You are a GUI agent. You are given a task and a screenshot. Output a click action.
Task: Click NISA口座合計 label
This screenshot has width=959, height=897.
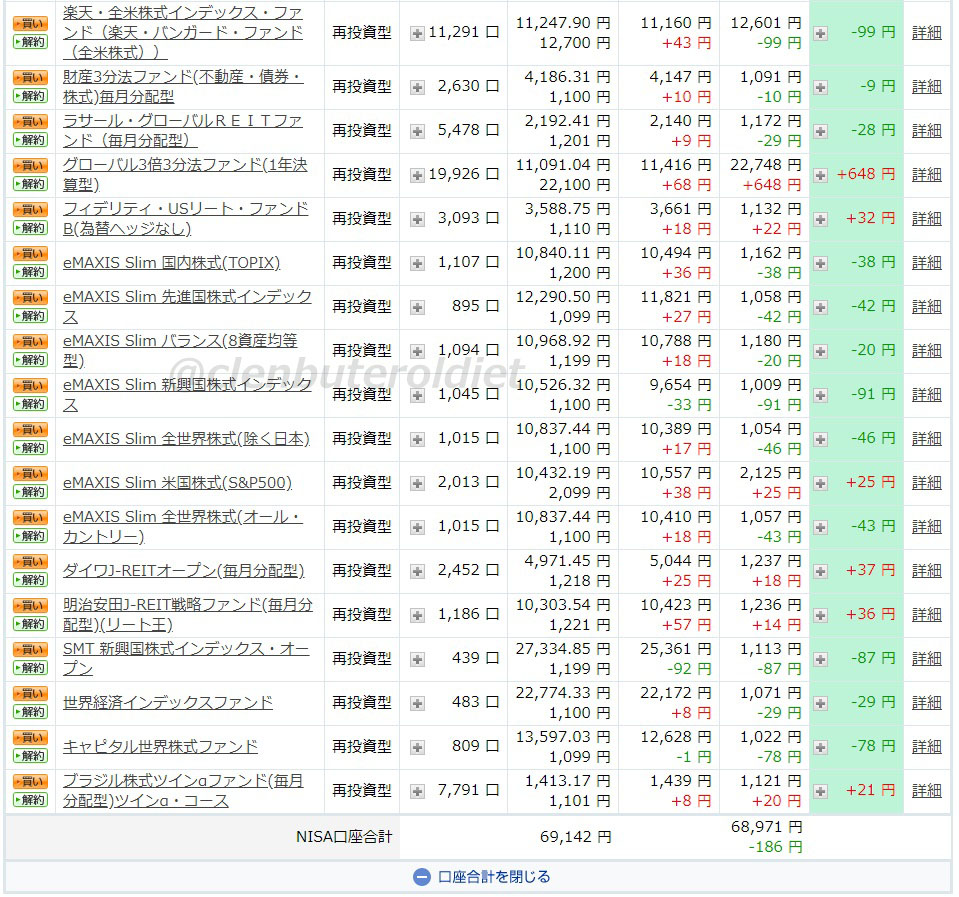point(344,837)
